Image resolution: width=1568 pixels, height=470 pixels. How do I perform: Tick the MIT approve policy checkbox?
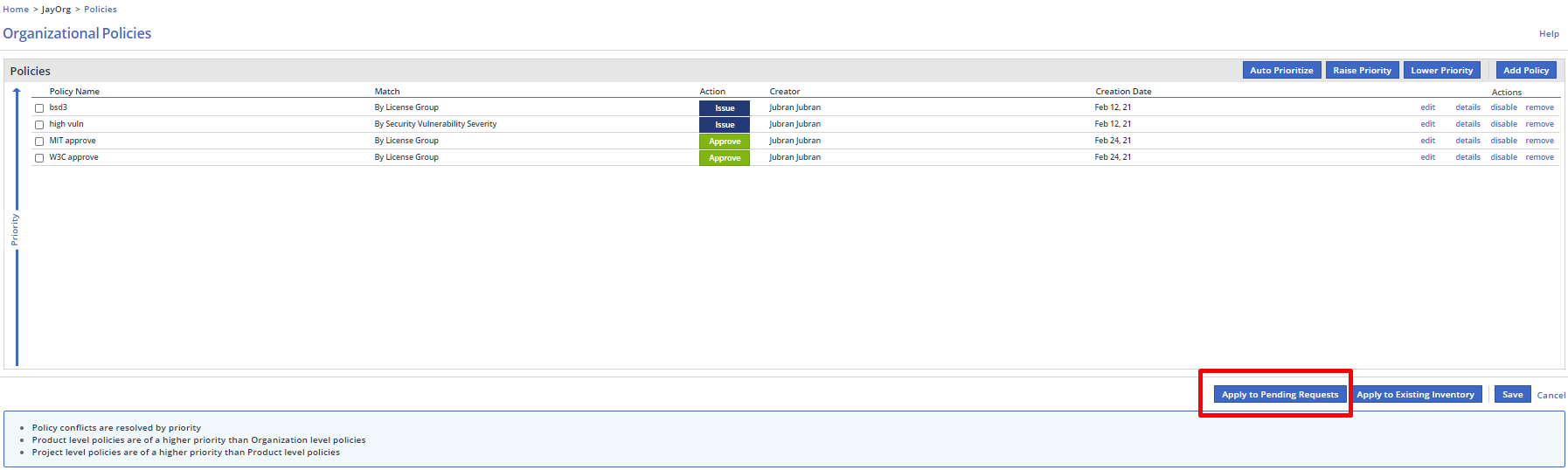click(39, 142)
